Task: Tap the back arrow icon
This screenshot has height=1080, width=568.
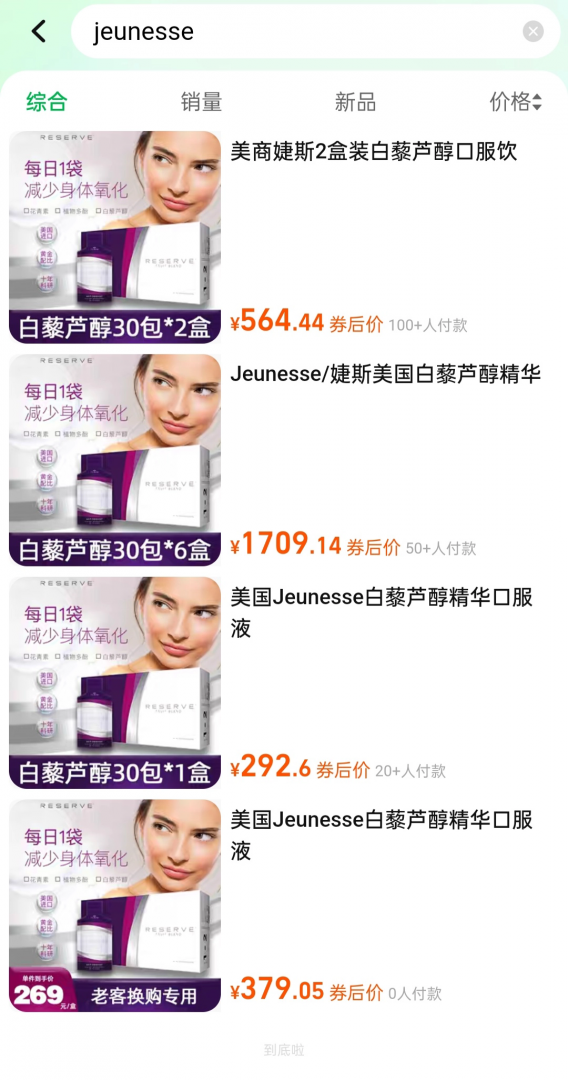Action: [39, 32]
